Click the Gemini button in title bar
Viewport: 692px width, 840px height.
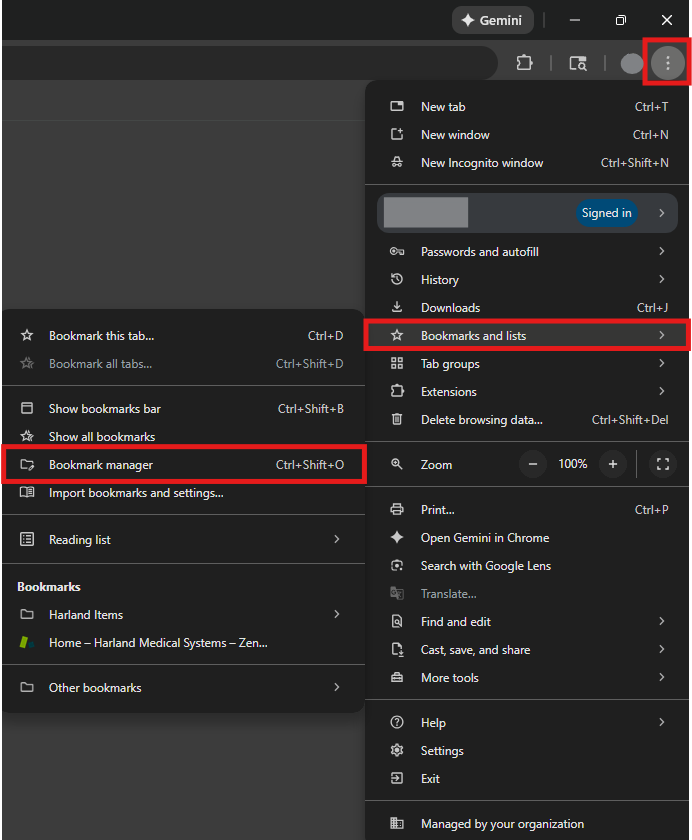tap(492, 20)
